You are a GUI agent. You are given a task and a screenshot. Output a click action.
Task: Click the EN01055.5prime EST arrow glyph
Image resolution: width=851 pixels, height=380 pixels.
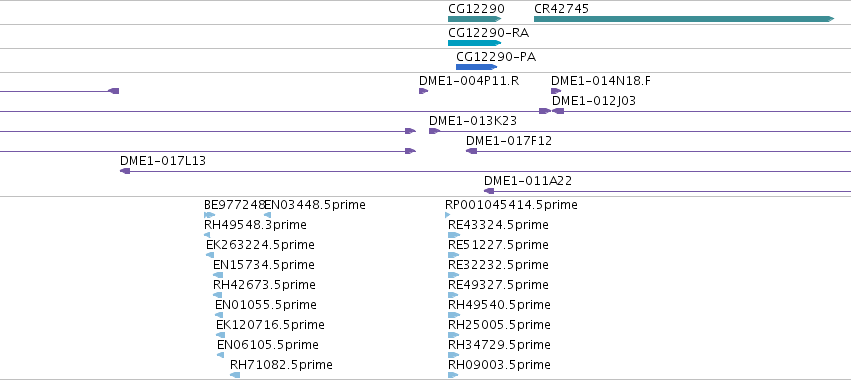point(219,315)
